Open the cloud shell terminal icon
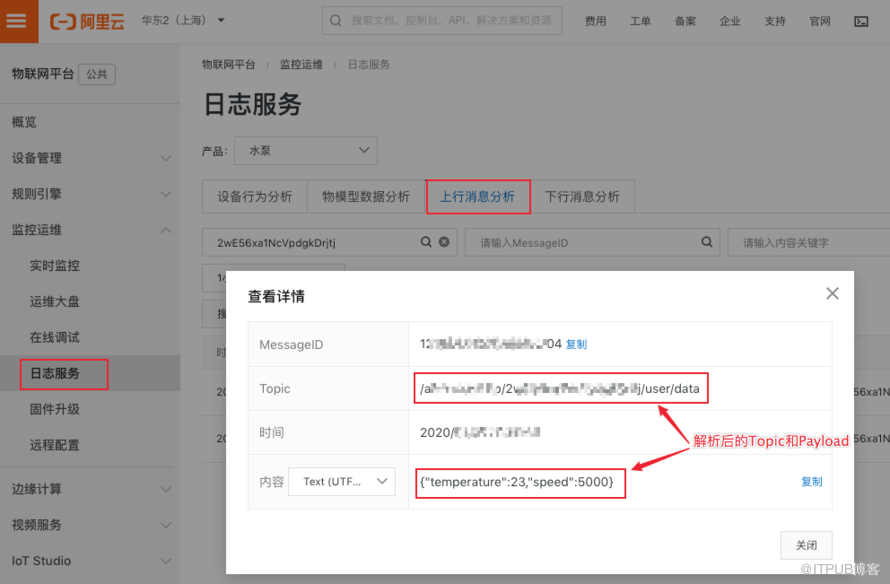 click(861, 21)
